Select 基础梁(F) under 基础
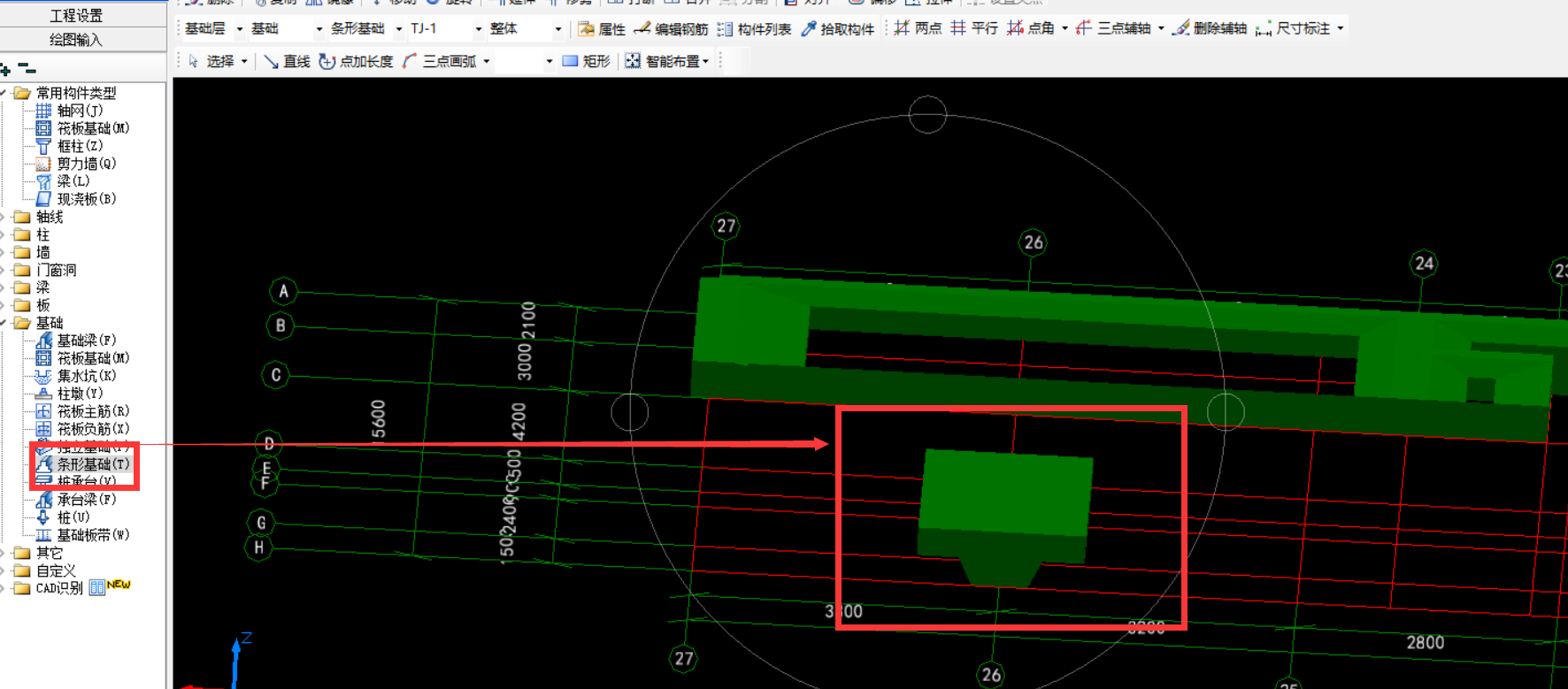Image resolution: width=1568 pixels, height=689 pixels. pos(76,341)
